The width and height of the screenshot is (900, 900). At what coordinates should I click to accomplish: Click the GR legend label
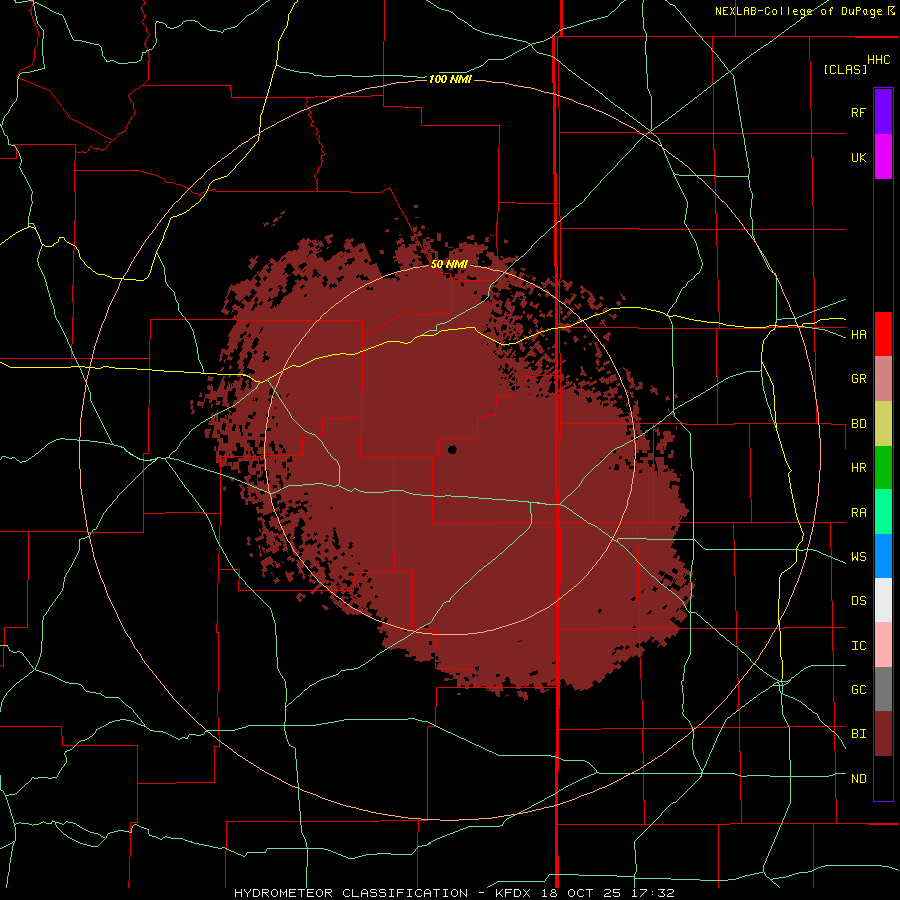click(858, 379)
